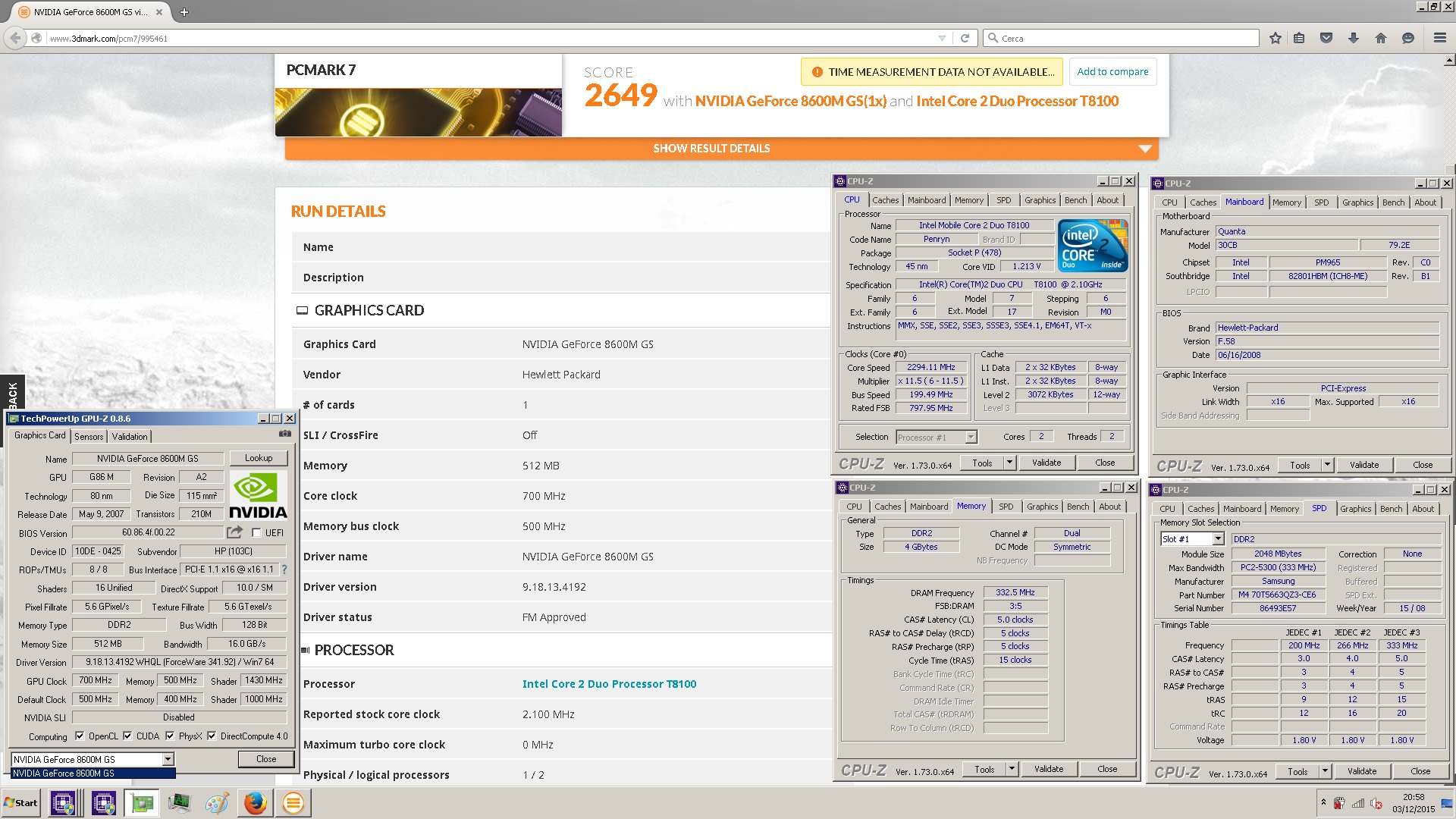Open the Intel Core 2 Duo Processor T8100 link

pos(609,684)
